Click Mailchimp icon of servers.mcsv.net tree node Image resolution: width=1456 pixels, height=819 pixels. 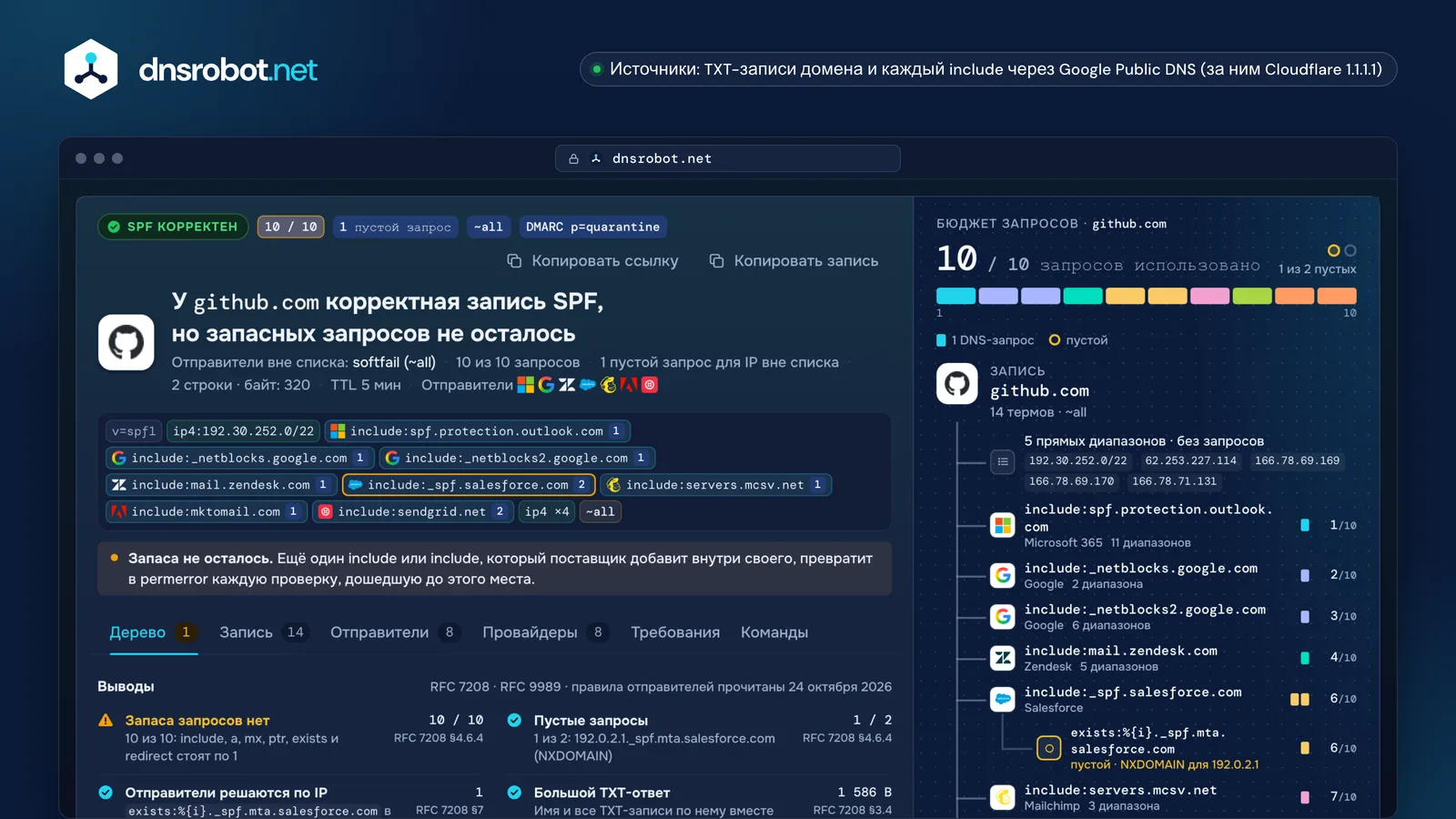pyautogui.click(x=1003, y=797)
